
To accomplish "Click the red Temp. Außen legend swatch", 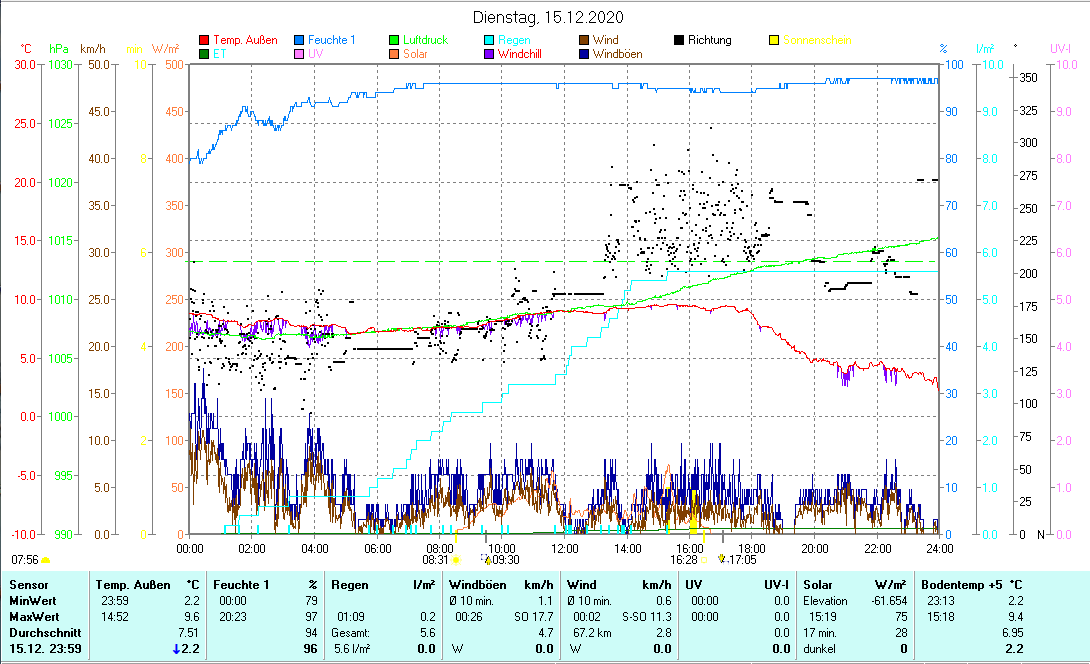I will [x=205, y=40].
